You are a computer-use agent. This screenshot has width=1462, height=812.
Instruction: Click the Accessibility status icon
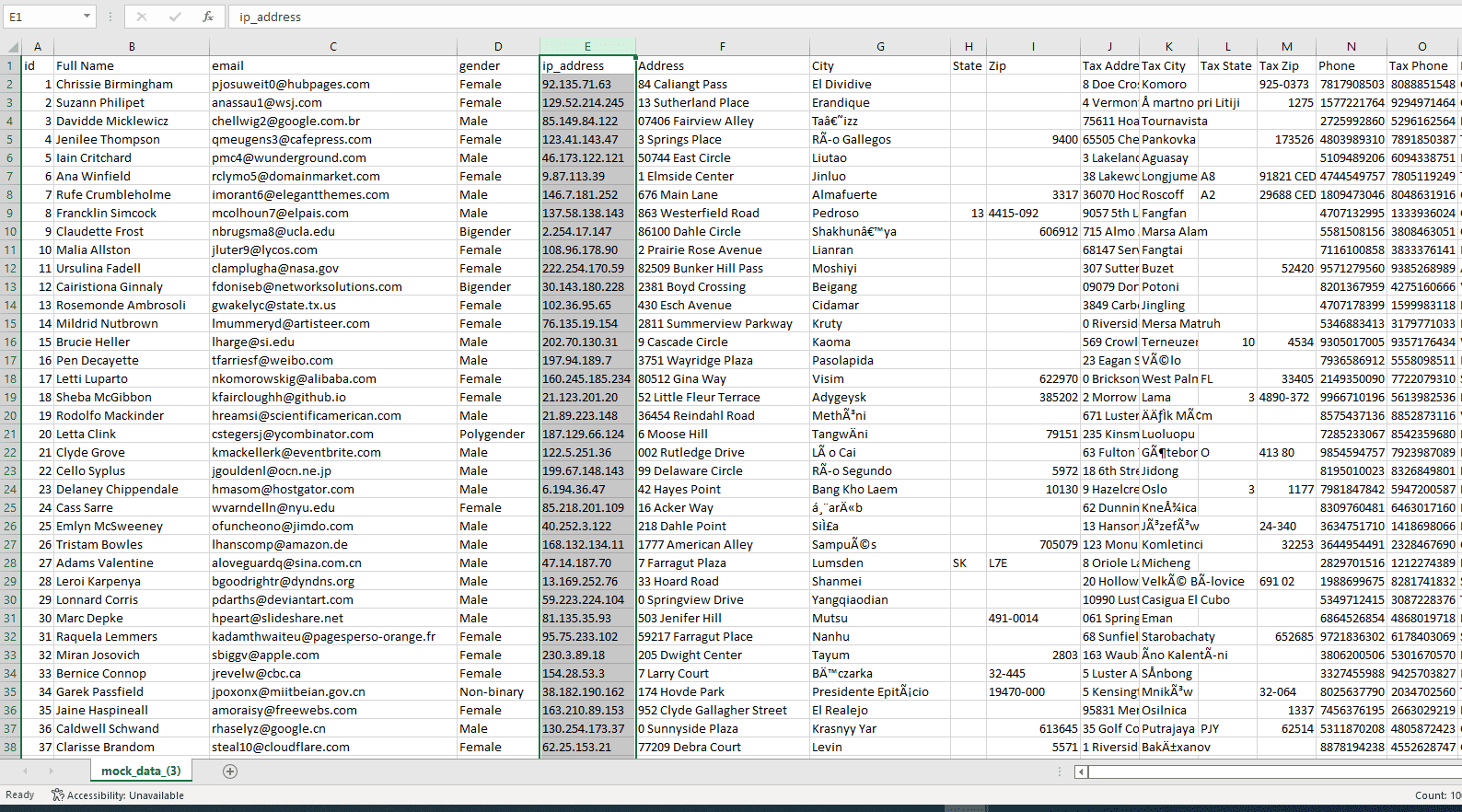[x=58, y=795]
